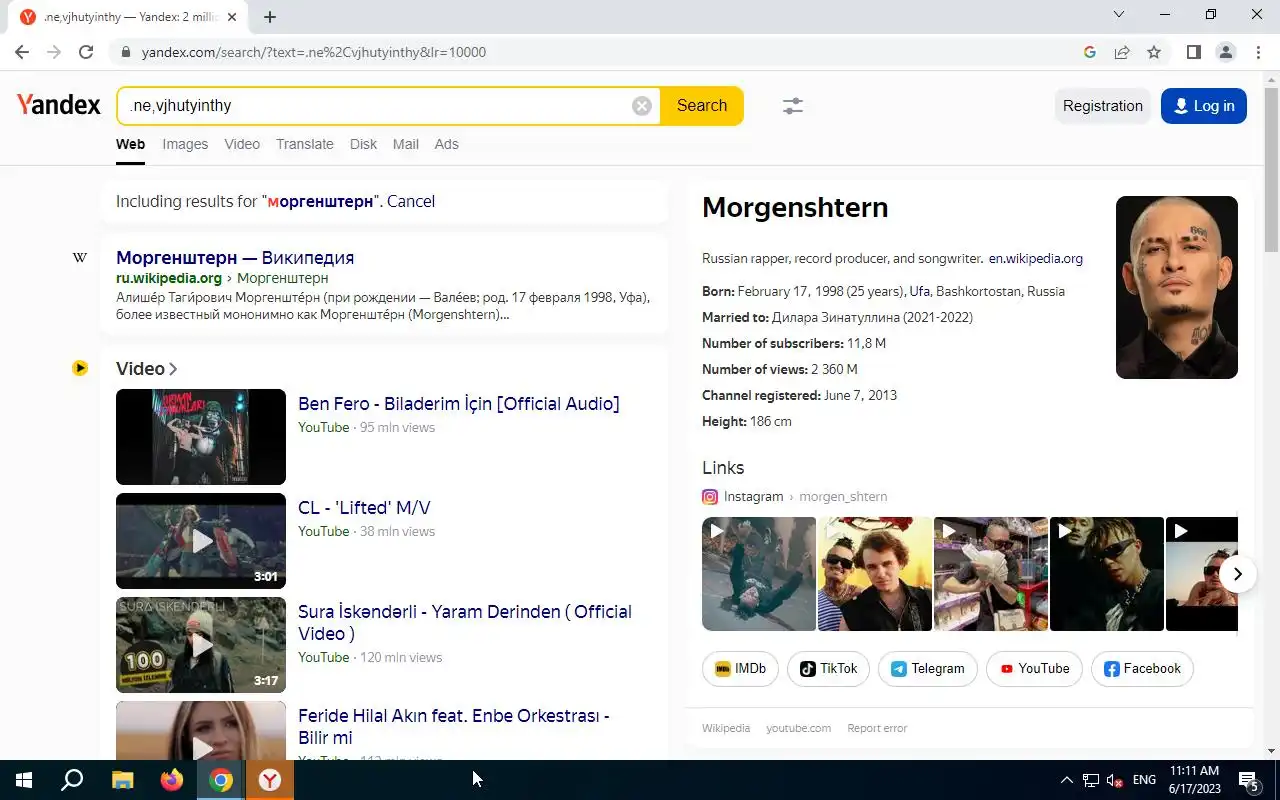This screenshot has width=1280, height=800.
Task: Show next Instagram thumbnails arrow
Action: [x=1238, y=574]
